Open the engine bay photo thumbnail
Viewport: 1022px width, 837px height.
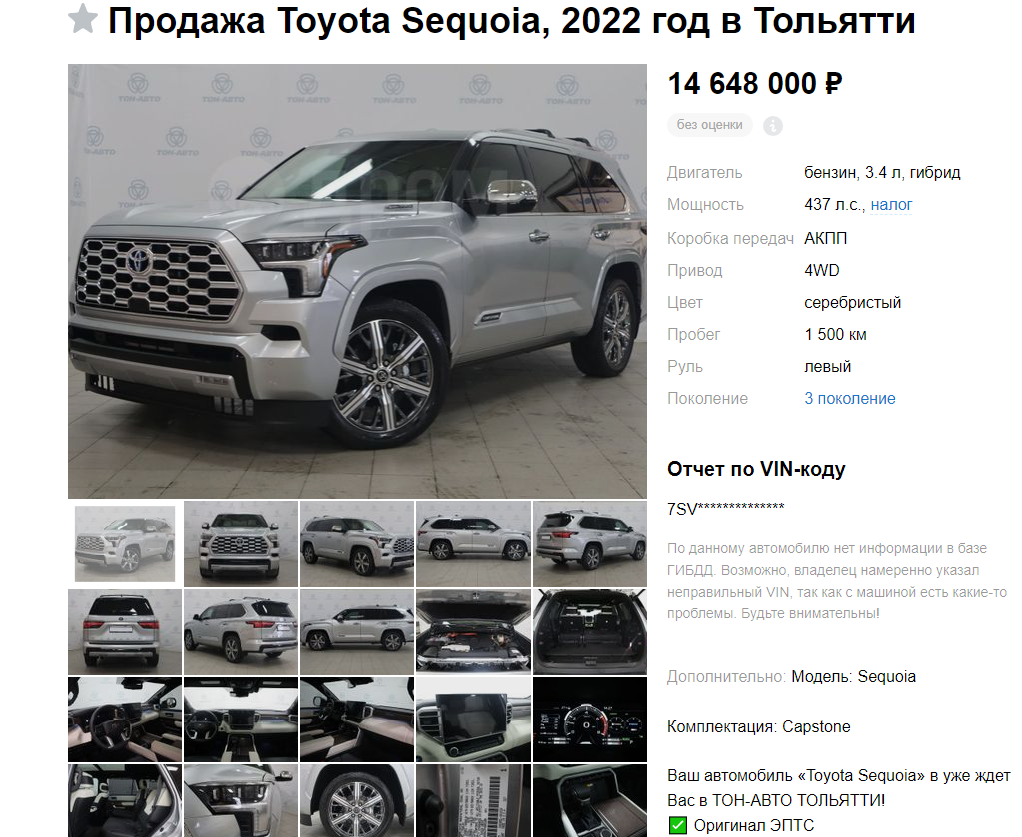click(473, 632)
